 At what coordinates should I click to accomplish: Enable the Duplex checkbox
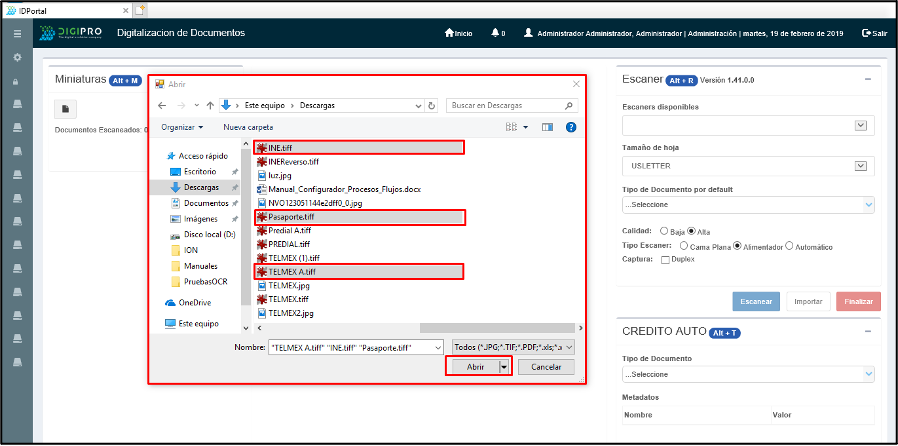665,261
